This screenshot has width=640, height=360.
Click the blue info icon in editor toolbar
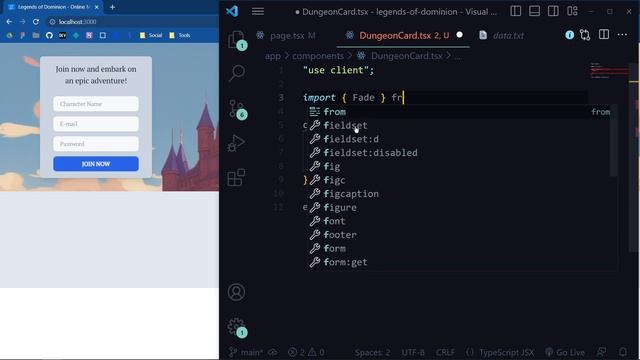coord(569,35)
